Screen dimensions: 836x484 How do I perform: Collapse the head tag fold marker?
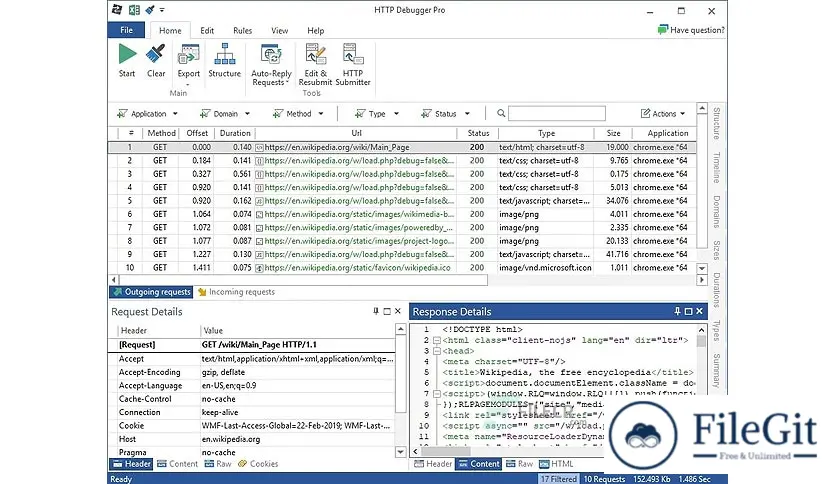click(x=437, y=351)
